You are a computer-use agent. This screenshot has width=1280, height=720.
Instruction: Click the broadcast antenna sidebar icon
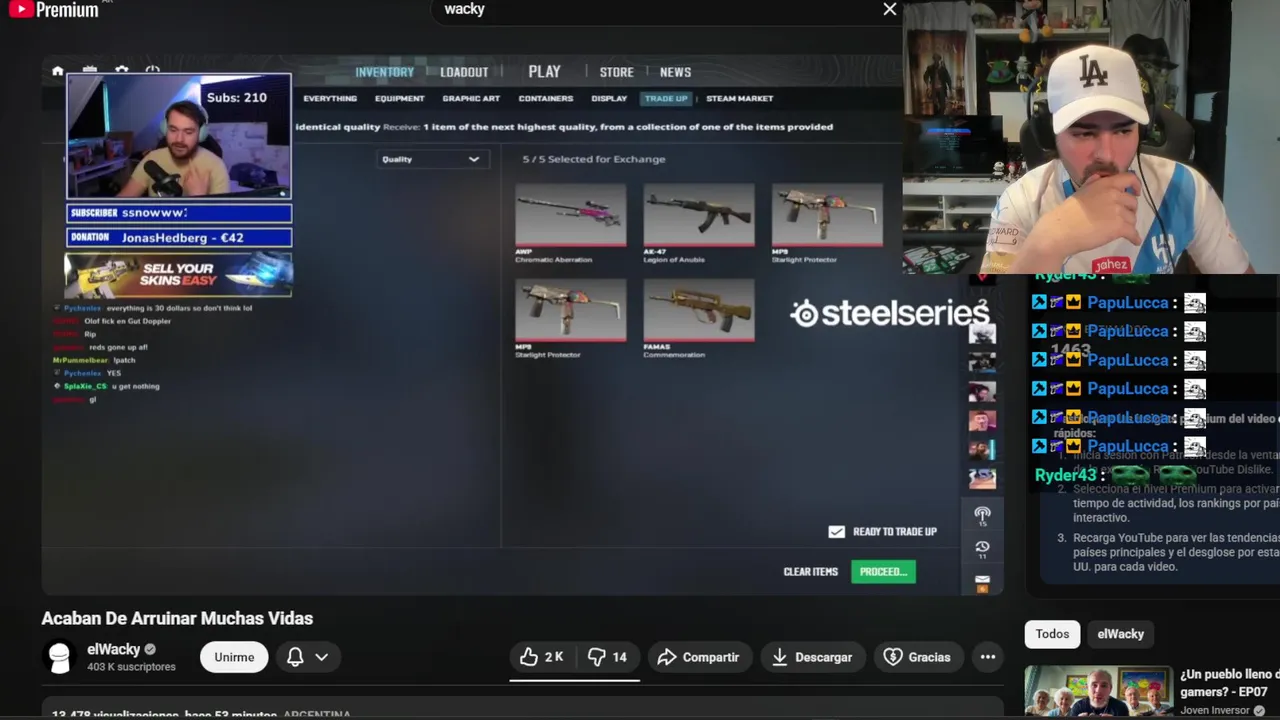982,515
